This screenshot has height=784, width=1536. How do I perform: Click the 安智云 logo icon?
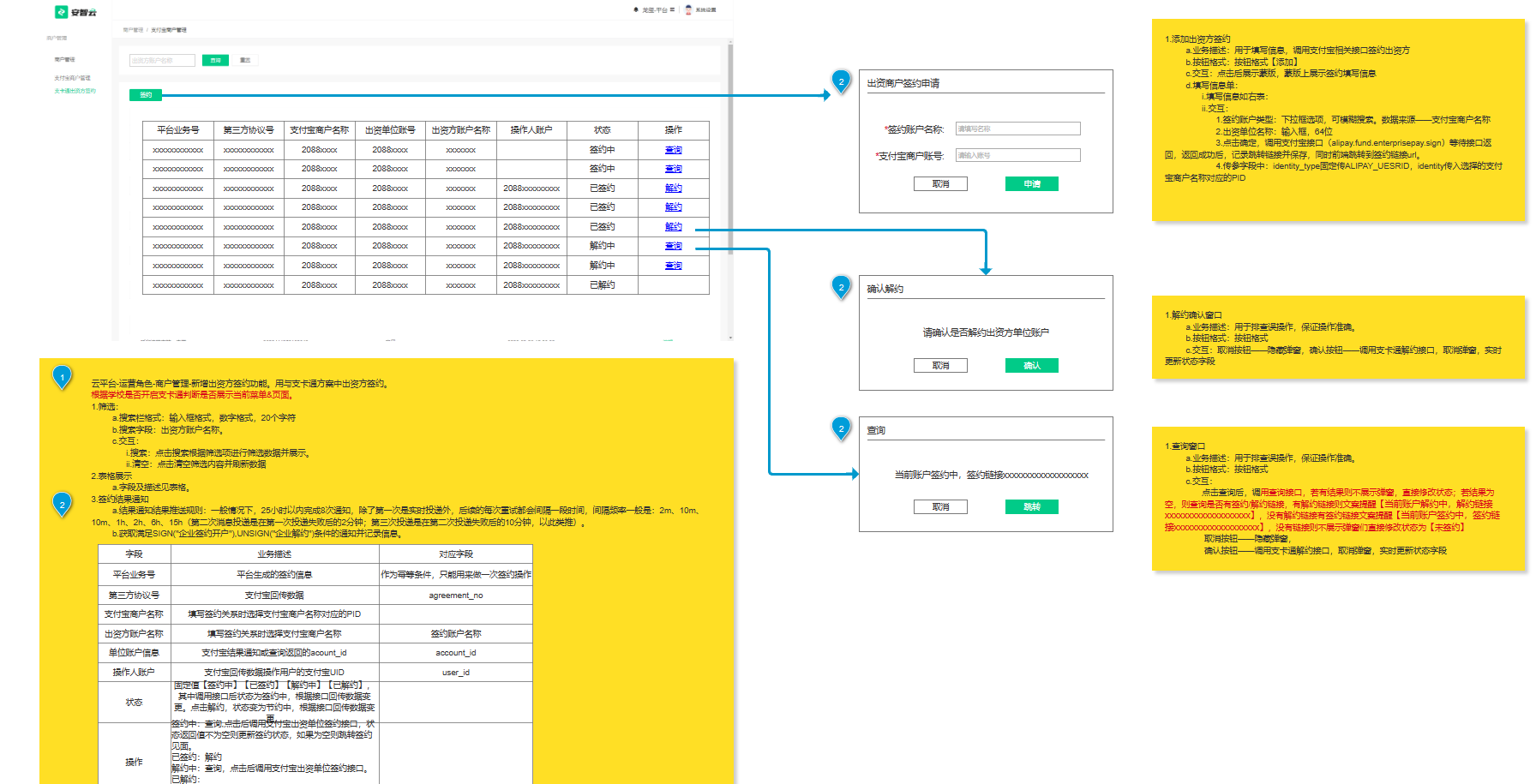pos(61,12)
